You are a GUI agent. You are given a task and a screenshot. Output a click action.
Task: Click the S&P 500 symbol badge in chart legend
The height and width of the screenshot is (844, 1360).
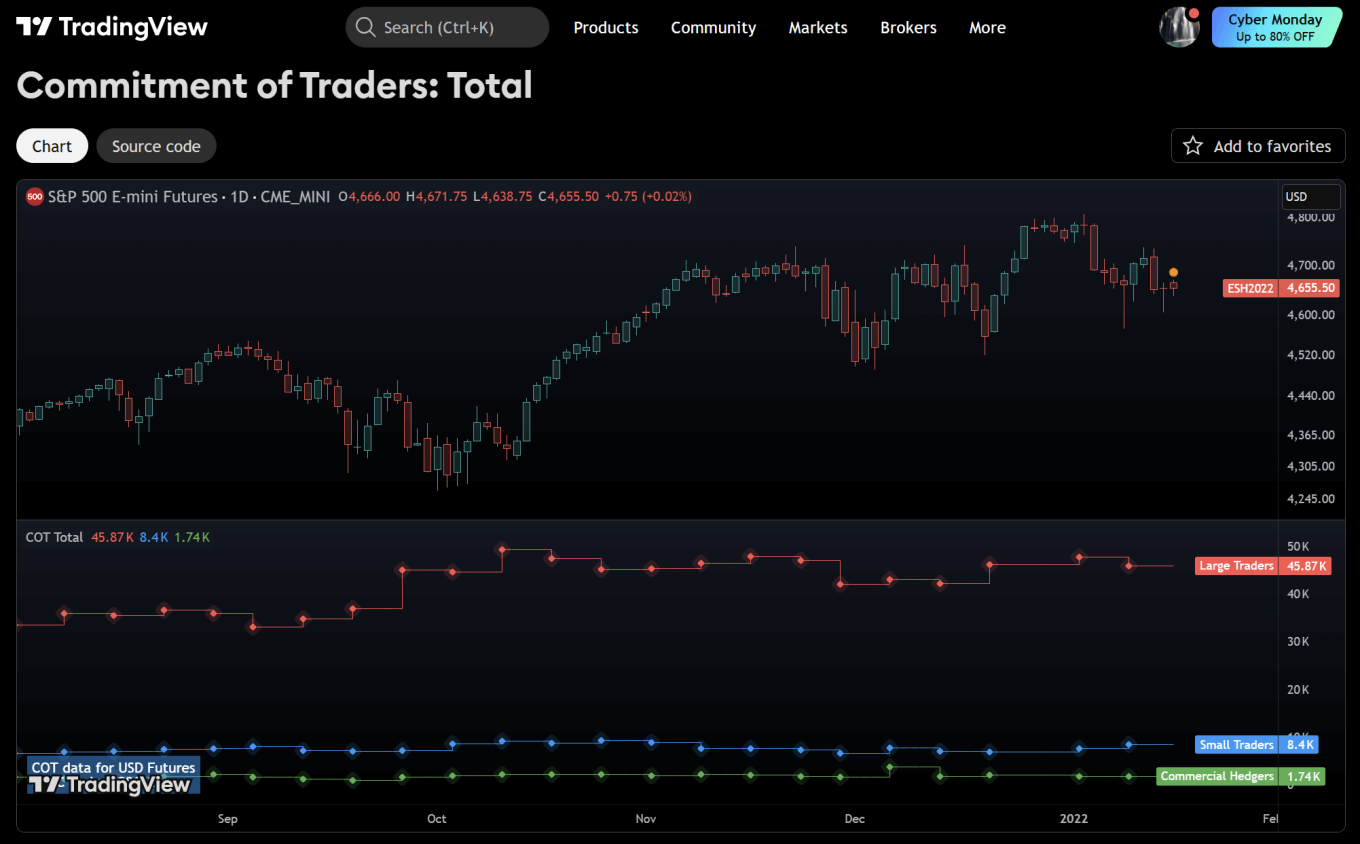tap(33, 196)
